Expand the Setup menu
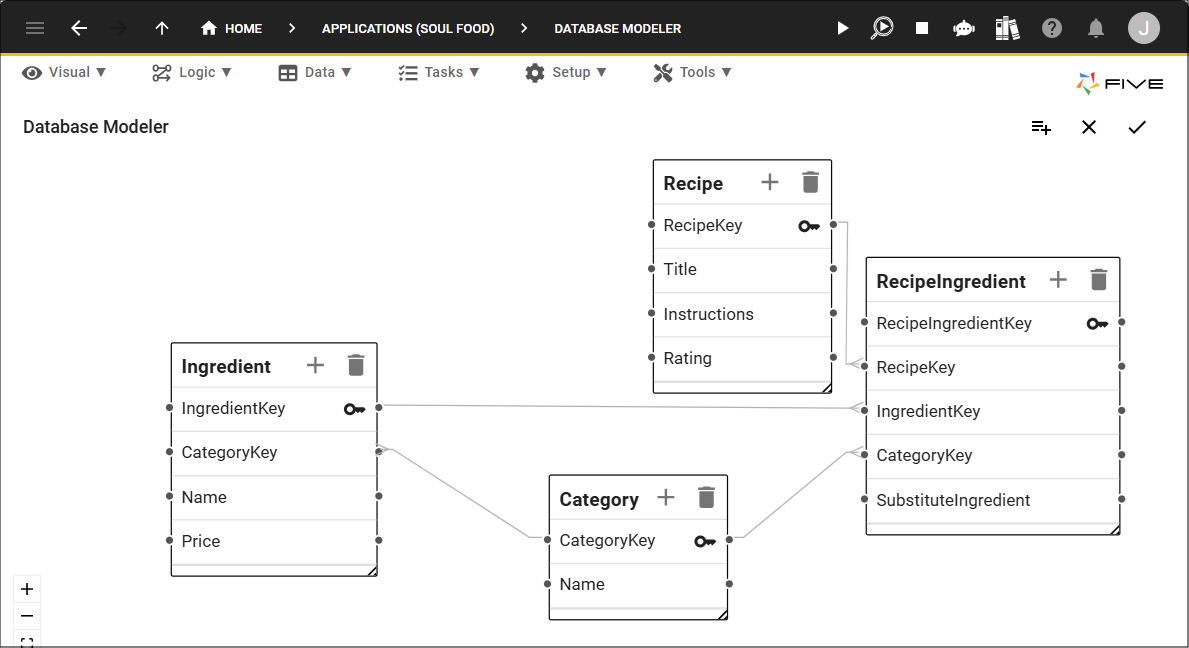Screen dimensions: 1189x648 566,72
